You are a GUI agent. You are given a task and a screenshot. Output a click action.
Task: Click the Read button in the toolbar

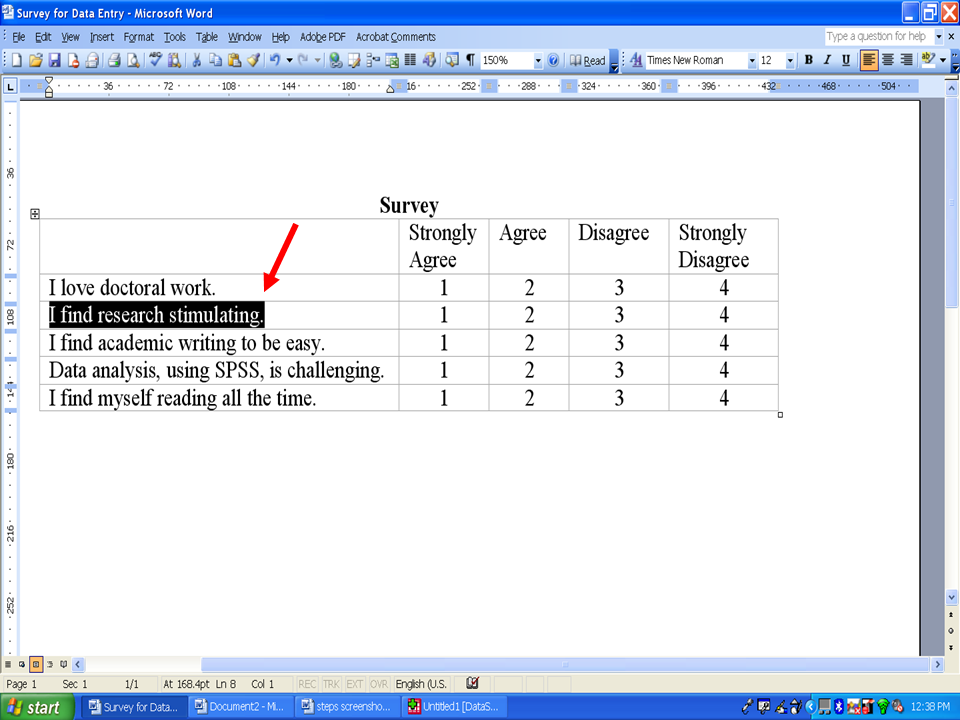pos(588,60)
